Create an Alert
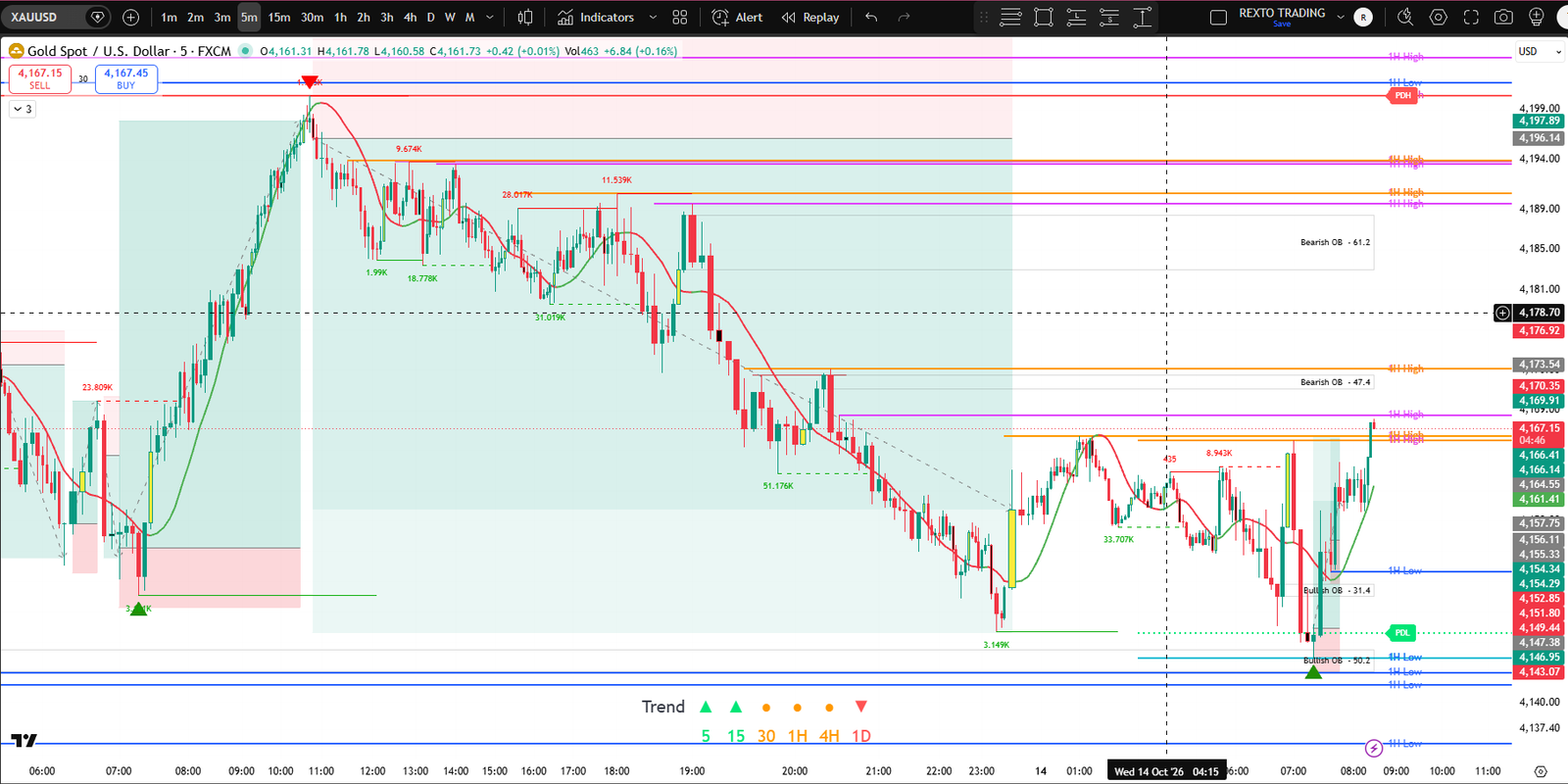 click(x=737, y=17)
